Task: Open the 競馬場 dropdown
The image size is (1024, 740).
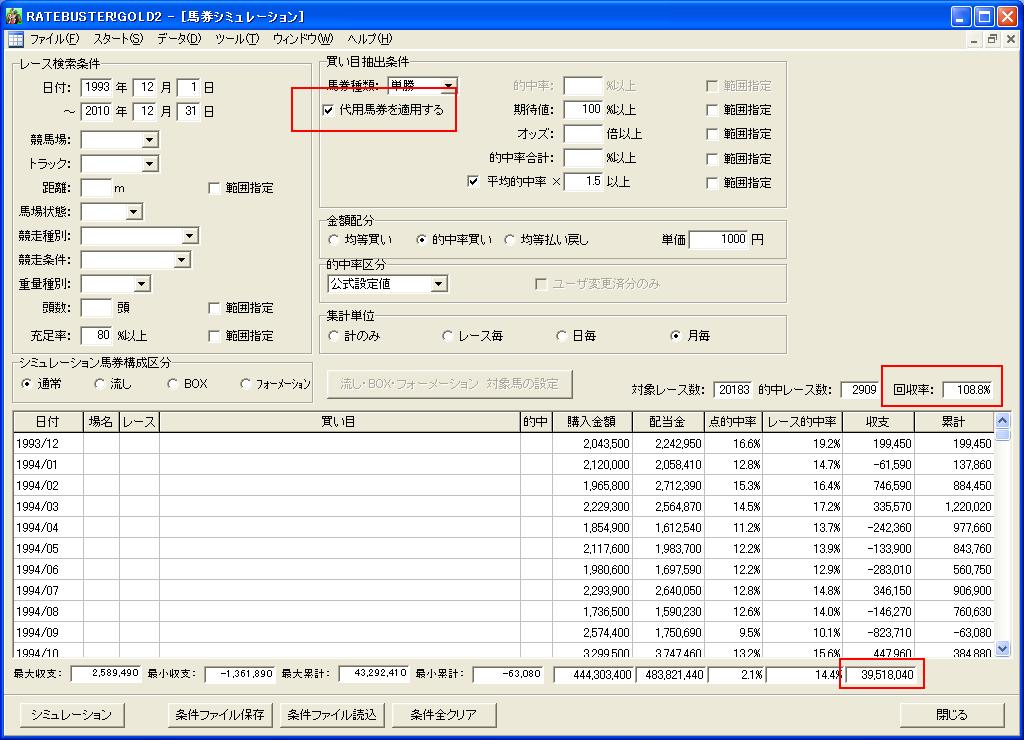Action: 150,140
